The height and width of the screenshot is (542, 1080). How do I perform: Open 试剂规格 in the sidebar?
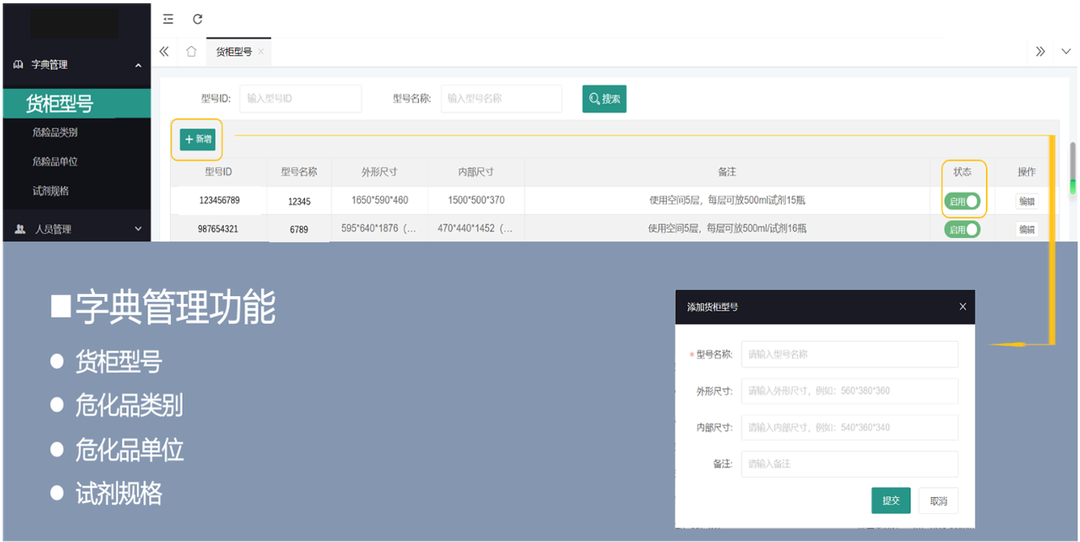[50, 191]
